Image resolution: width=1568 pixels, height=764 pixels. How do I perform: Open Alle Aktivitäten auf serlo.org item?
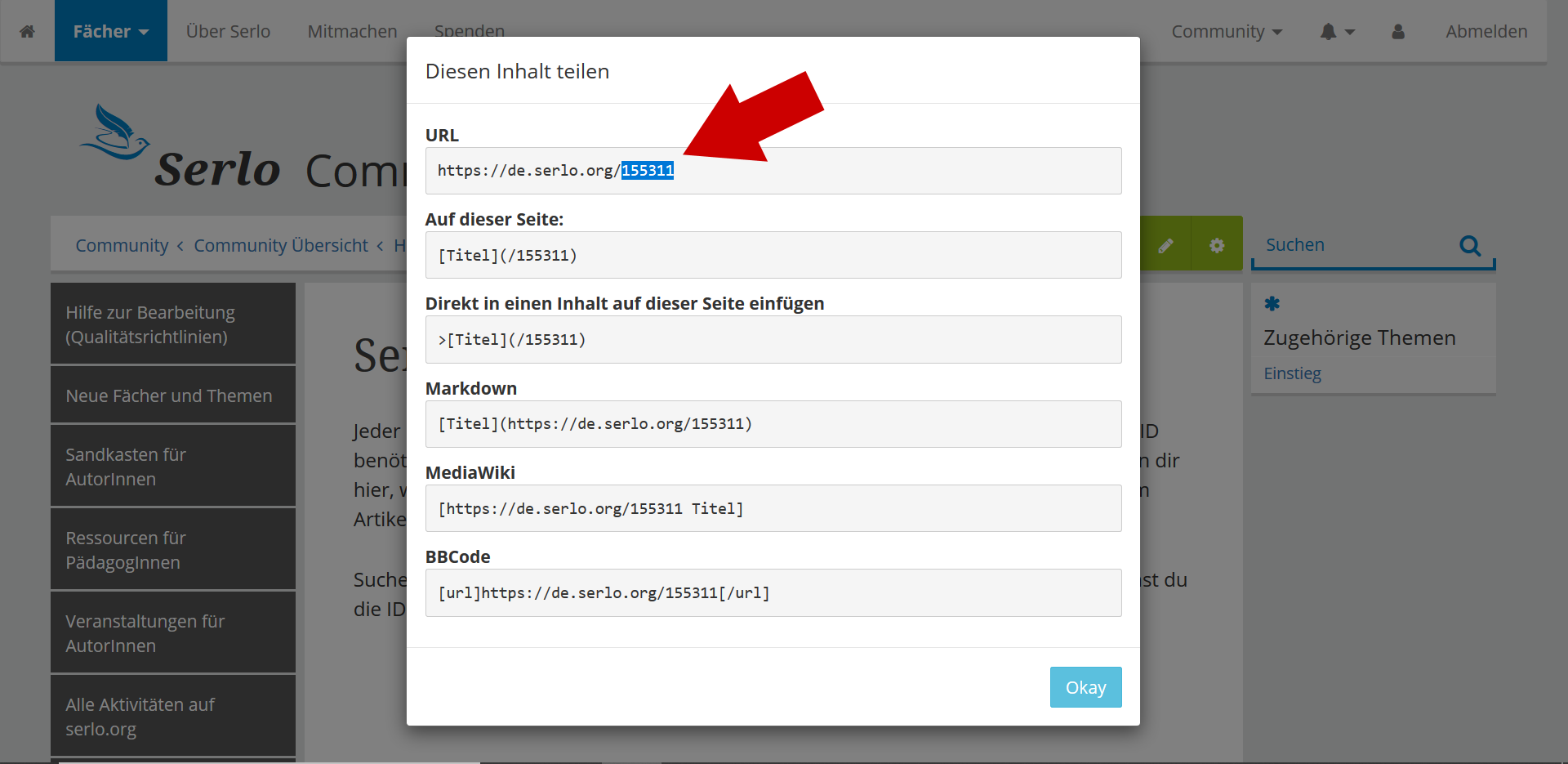173,716
